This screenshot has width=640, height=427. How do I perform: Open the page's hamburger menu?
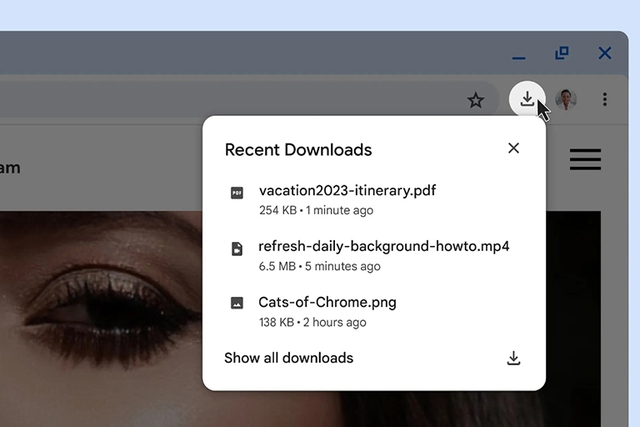[x=585, y=159]
